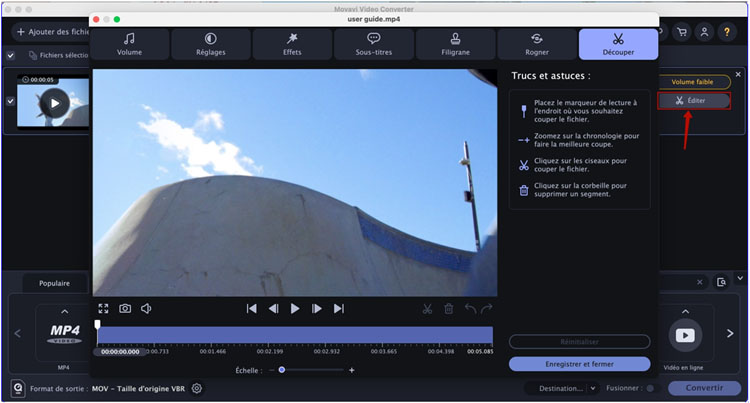Open the output format settings gear
Screen dimensions: 750x403
point(197,389)
